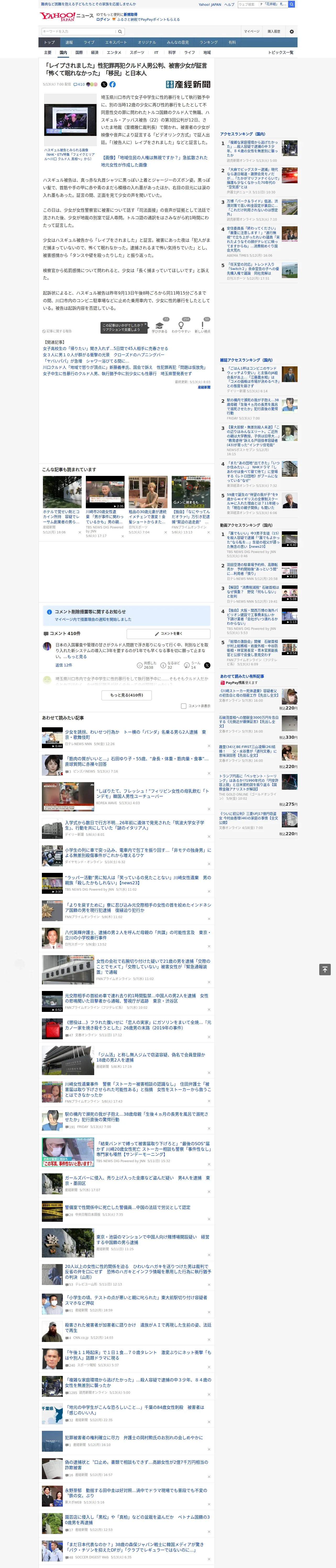
Task: Open article 警備室で性関係中に死亡した警備員
Action: pyautogui.click(x=127, y=1207)
